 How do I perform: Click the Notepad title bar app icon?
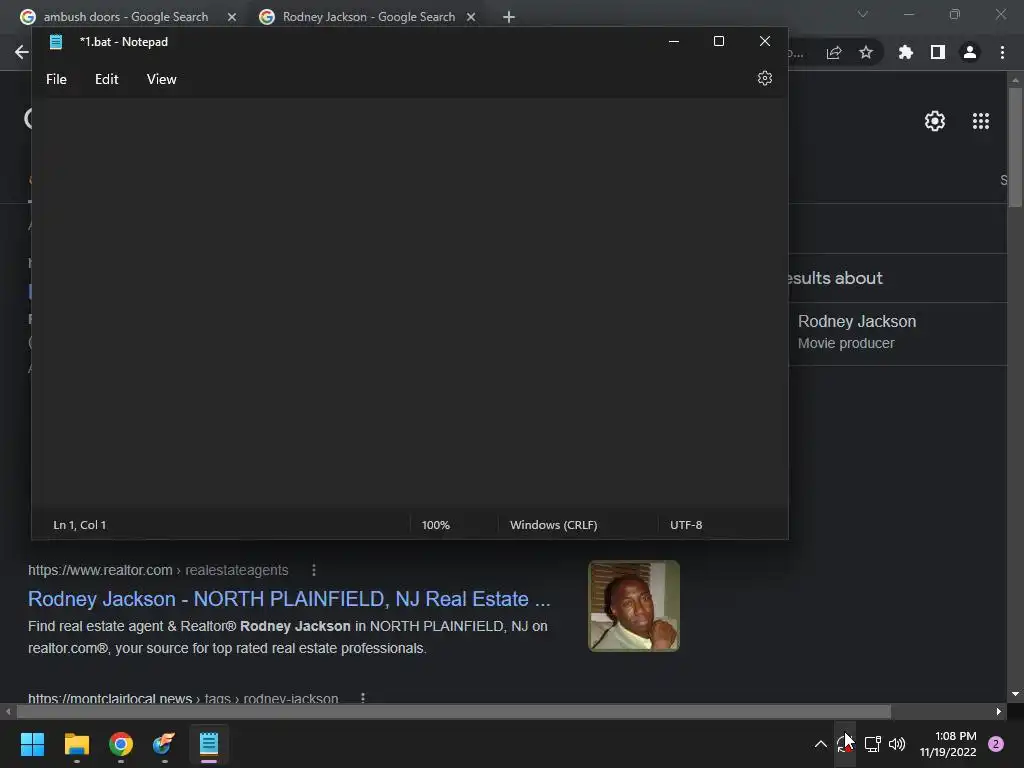tap(56, 42)
